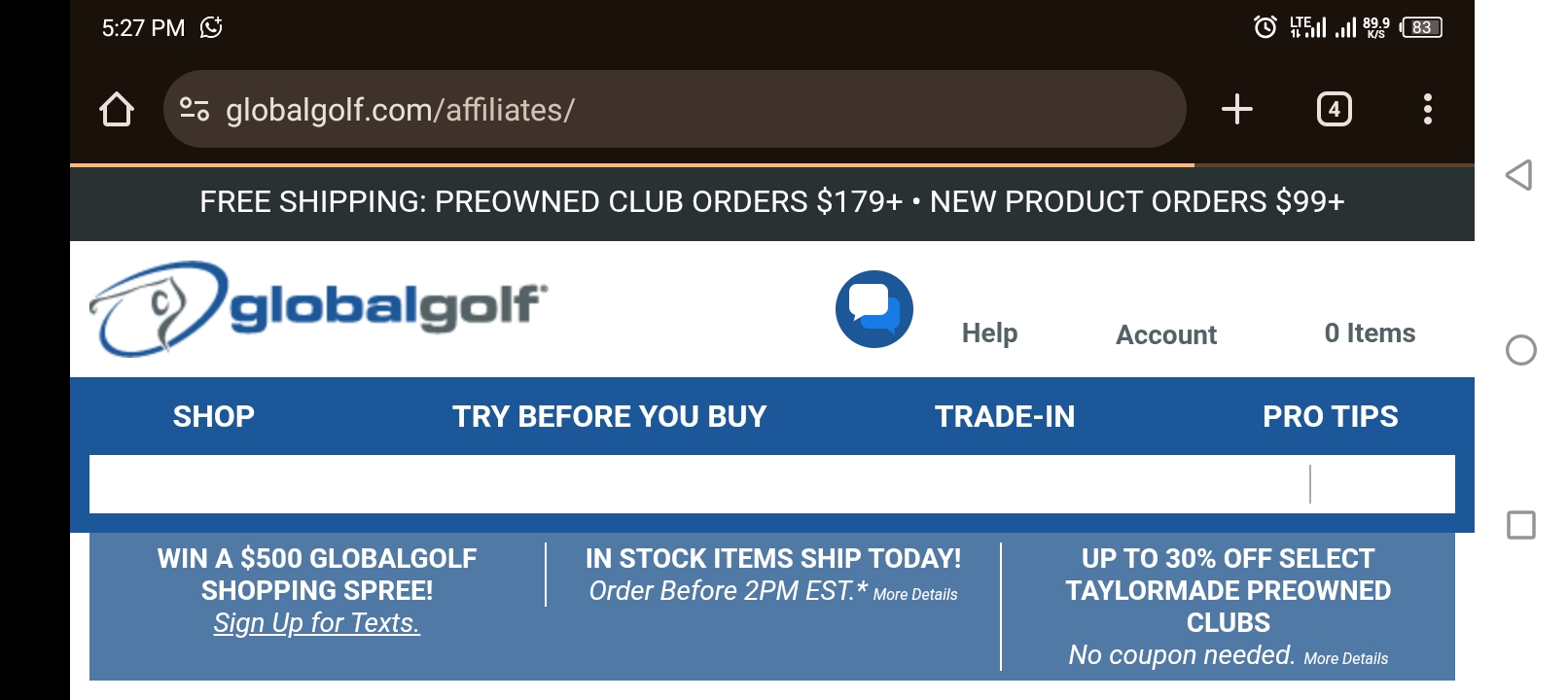The image size is (1568, 700).
Task: Click the GlobalGolf logo
Action: (318, 308)
